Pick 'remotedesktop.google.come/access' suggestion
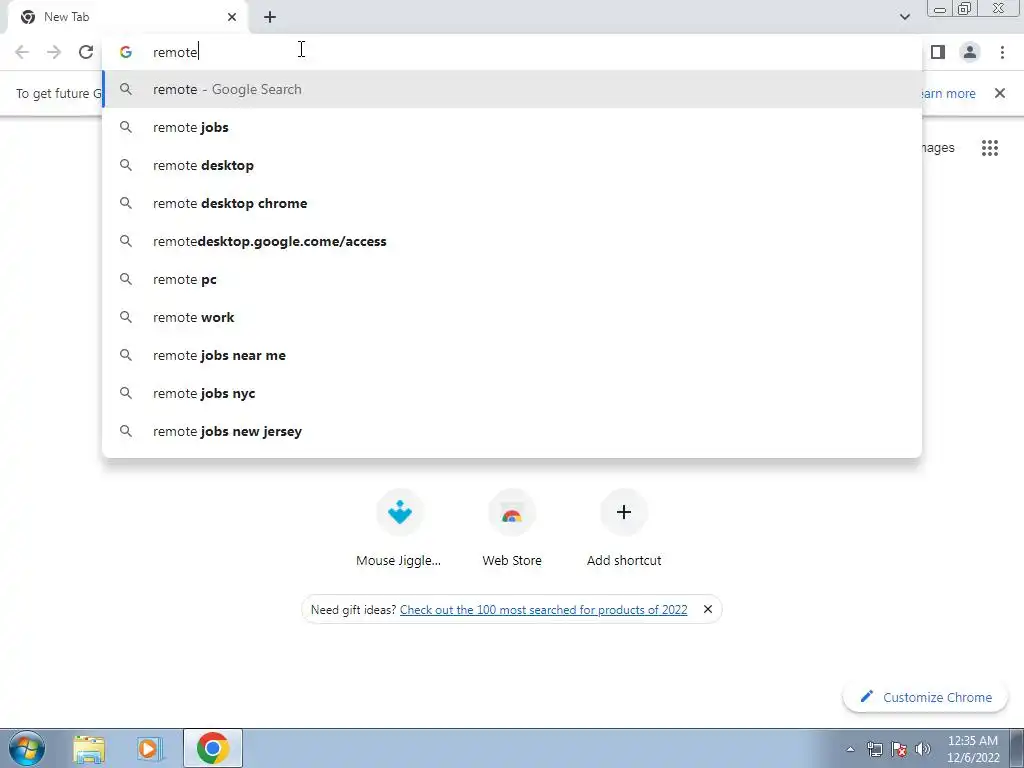Image resolution: width=1024 pixels, height=768 pixels. (512, 241)
